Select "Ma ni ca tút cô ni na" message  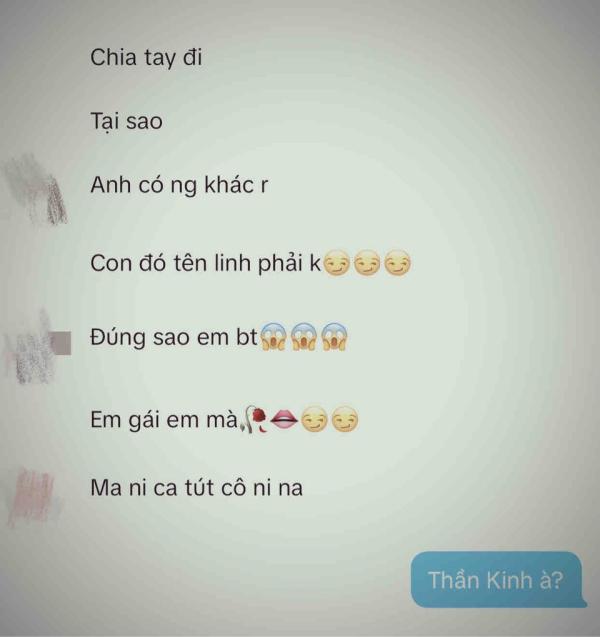(197, 488)
